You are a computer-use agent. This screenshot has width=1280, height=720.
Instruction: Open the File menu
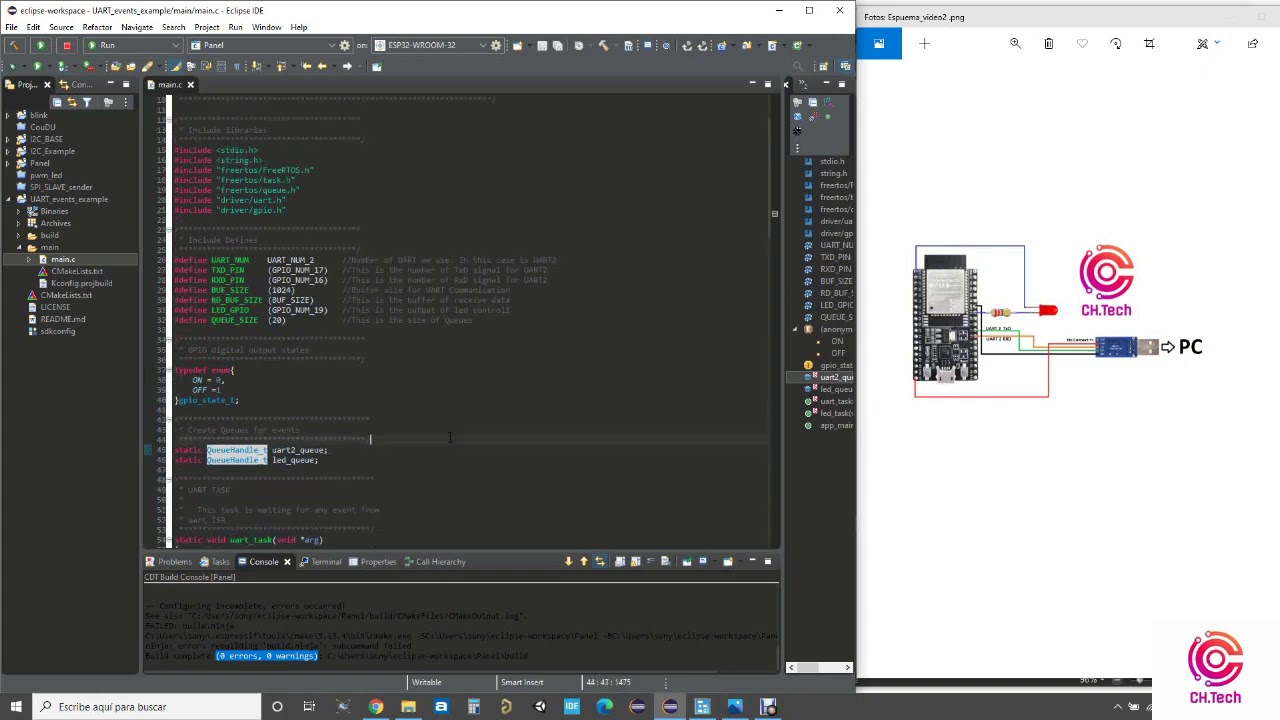point(11,27)
